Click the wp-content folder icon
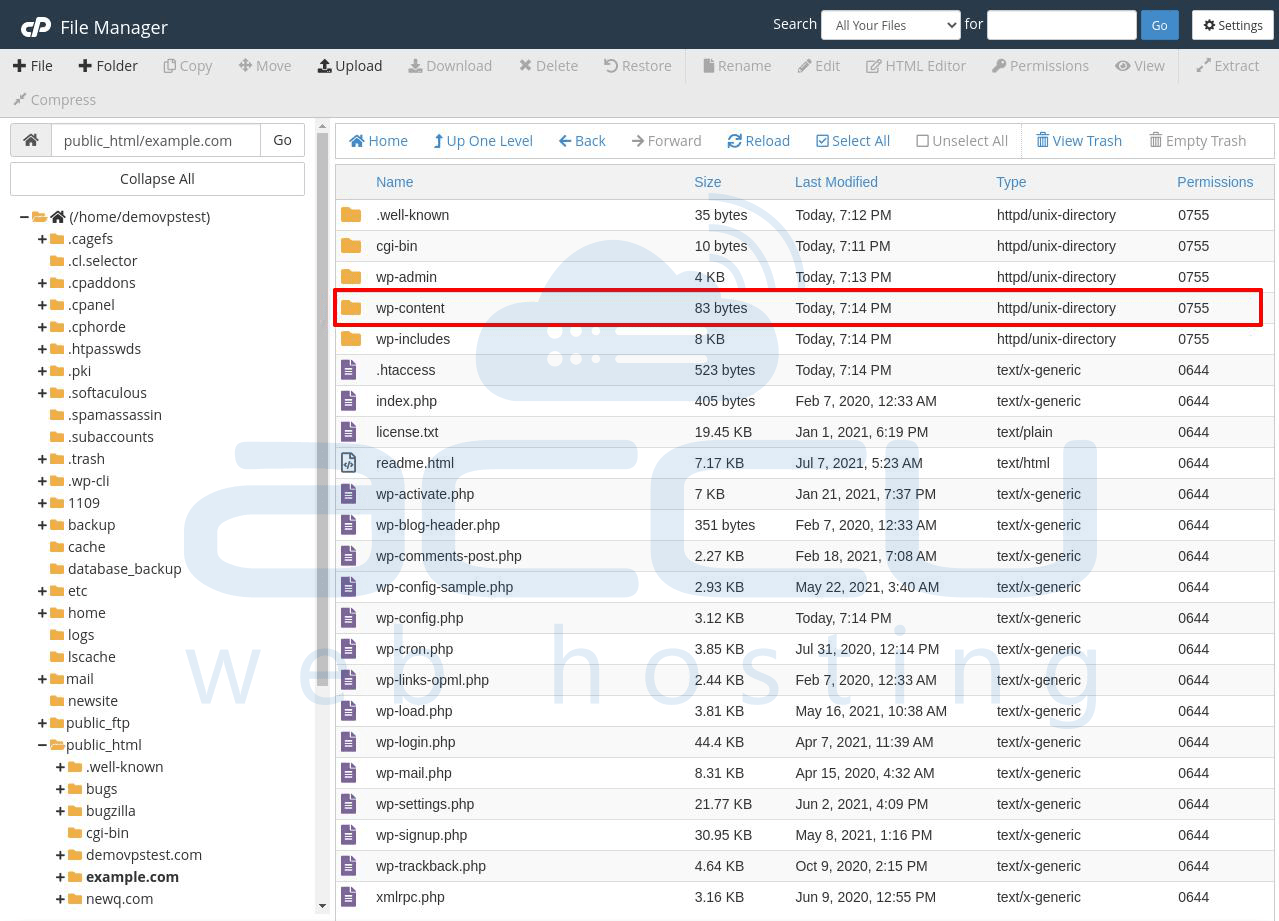The width and height of the screenshot is (1279, 921). (x=350, y=308)
